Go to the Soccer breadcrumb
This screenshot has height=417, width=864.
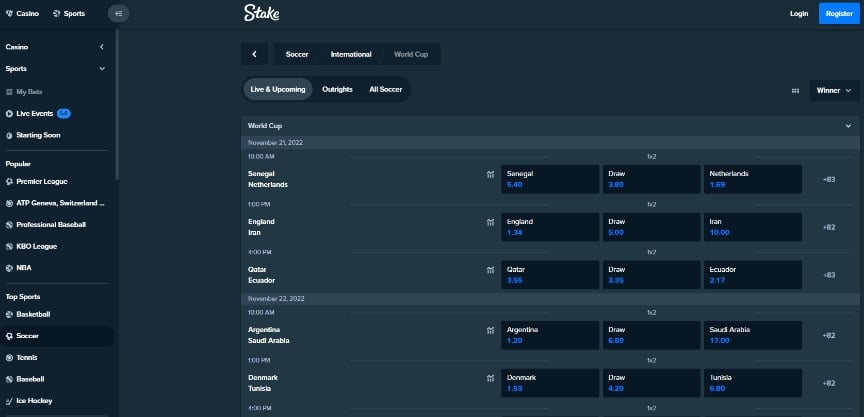(297, 54)
